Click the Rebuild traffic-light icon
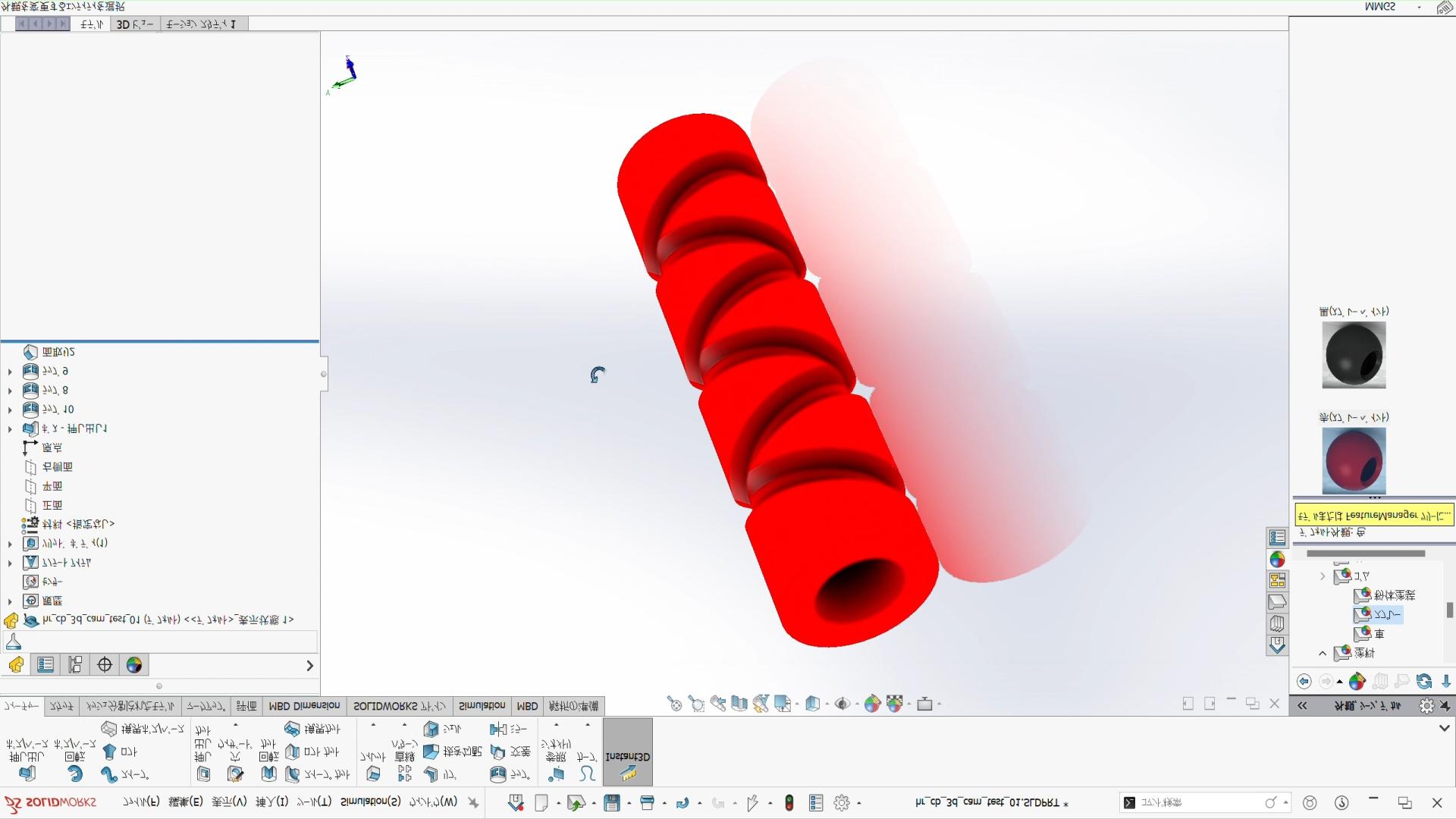 tap(789, 803)
